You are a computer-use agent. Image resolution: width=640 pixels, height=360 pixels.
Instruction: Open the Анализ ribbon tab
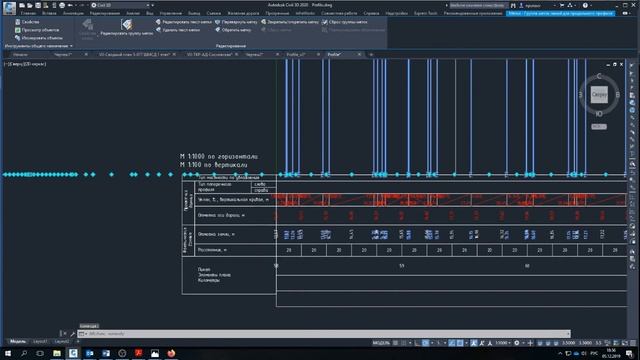(133, 13)
